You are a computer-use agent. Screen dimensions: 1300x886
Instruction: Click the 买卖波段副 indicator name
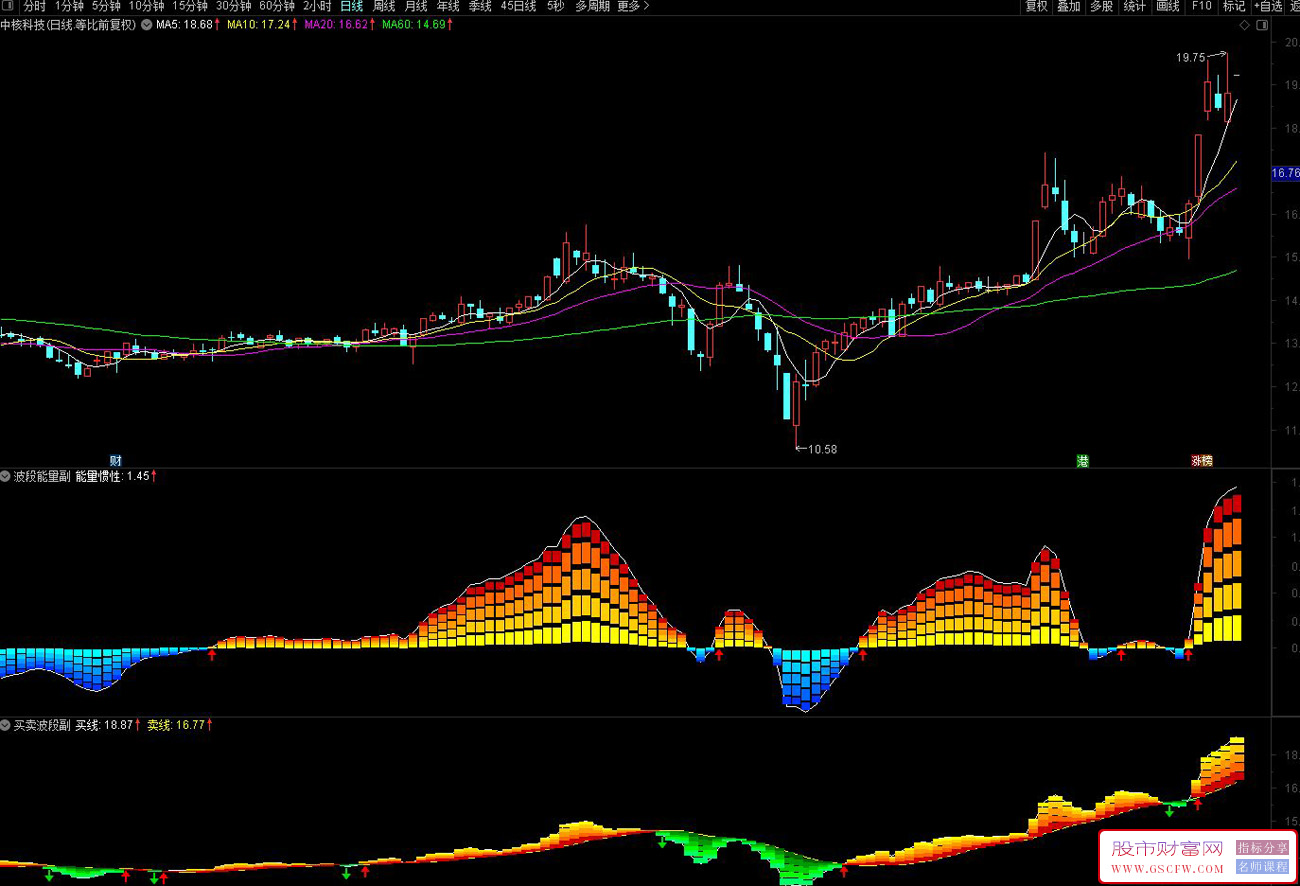42,724
